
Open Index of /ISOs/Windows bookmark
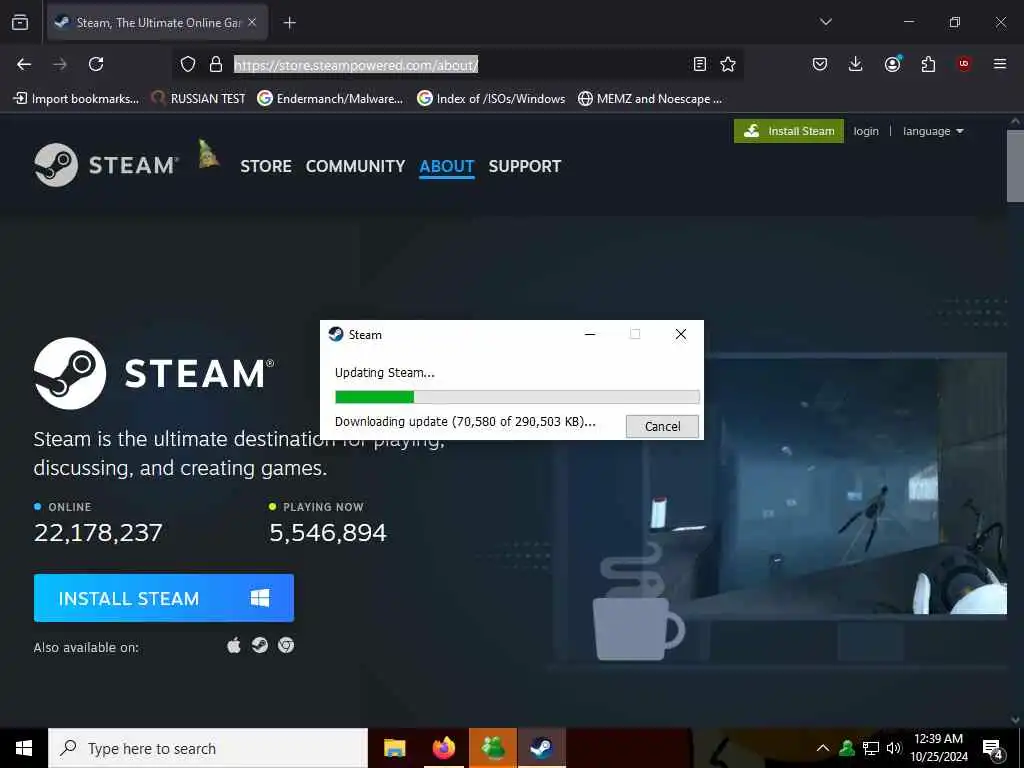491,99
